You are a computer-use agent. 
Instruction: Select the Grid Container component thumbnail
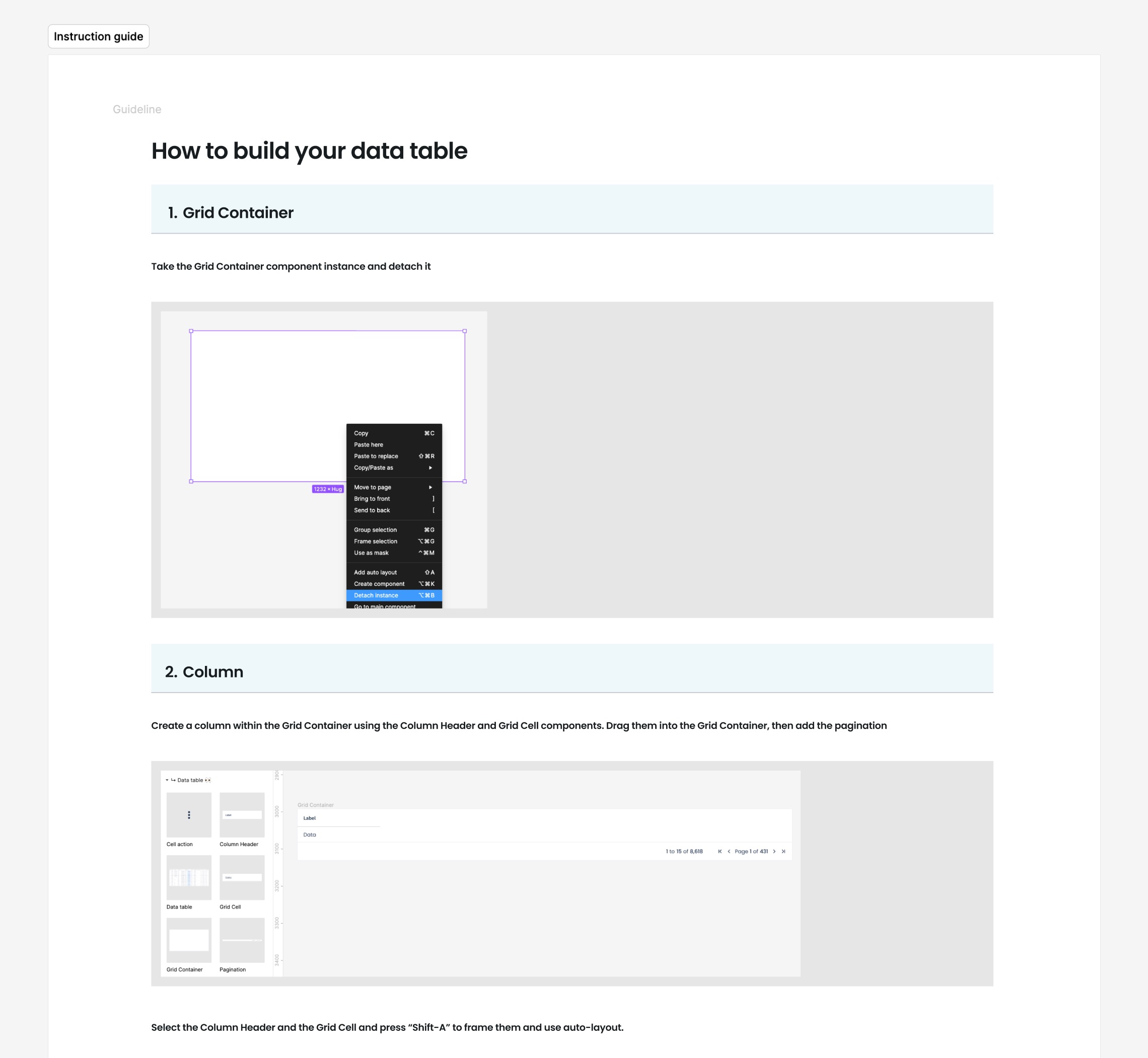189,940
